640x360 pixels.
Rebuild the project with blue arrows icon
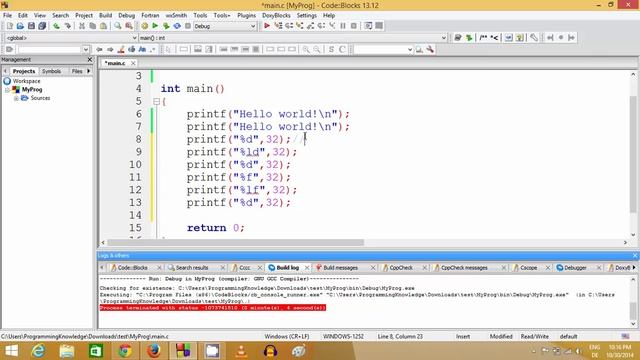(177, 26)
